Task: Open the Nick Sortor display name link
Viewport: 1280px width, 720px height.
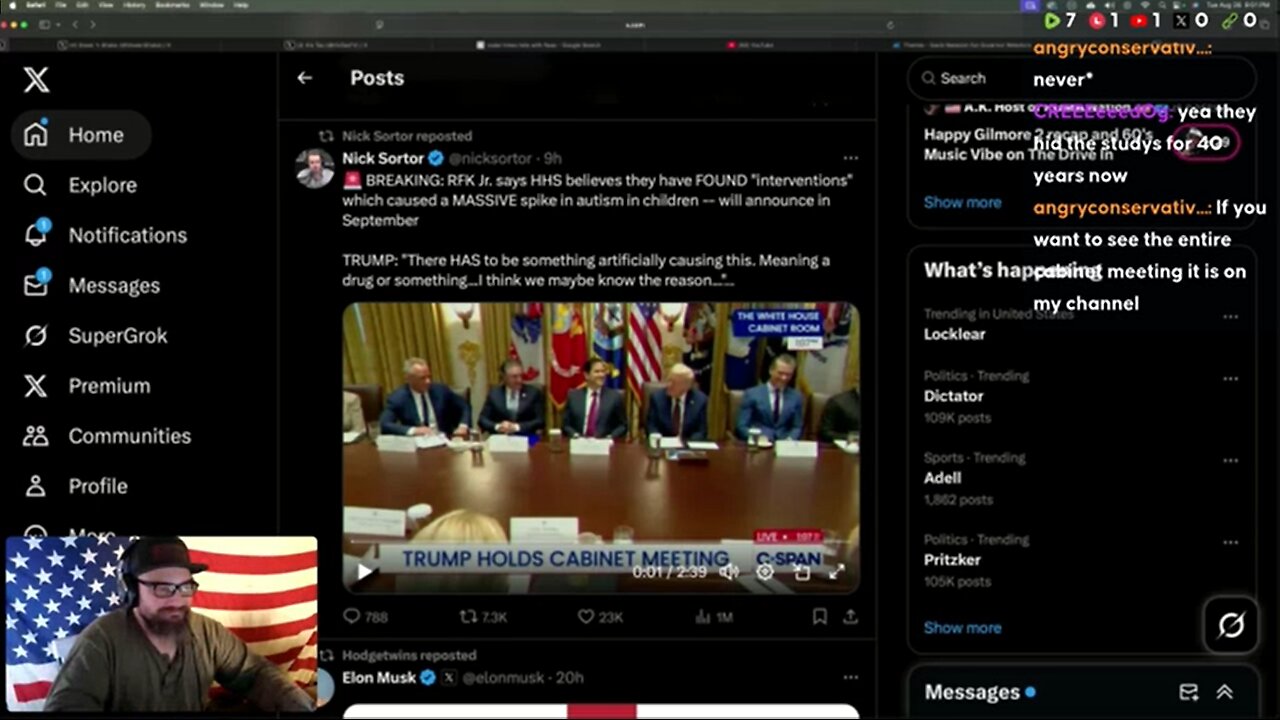Action: [383, 158]
